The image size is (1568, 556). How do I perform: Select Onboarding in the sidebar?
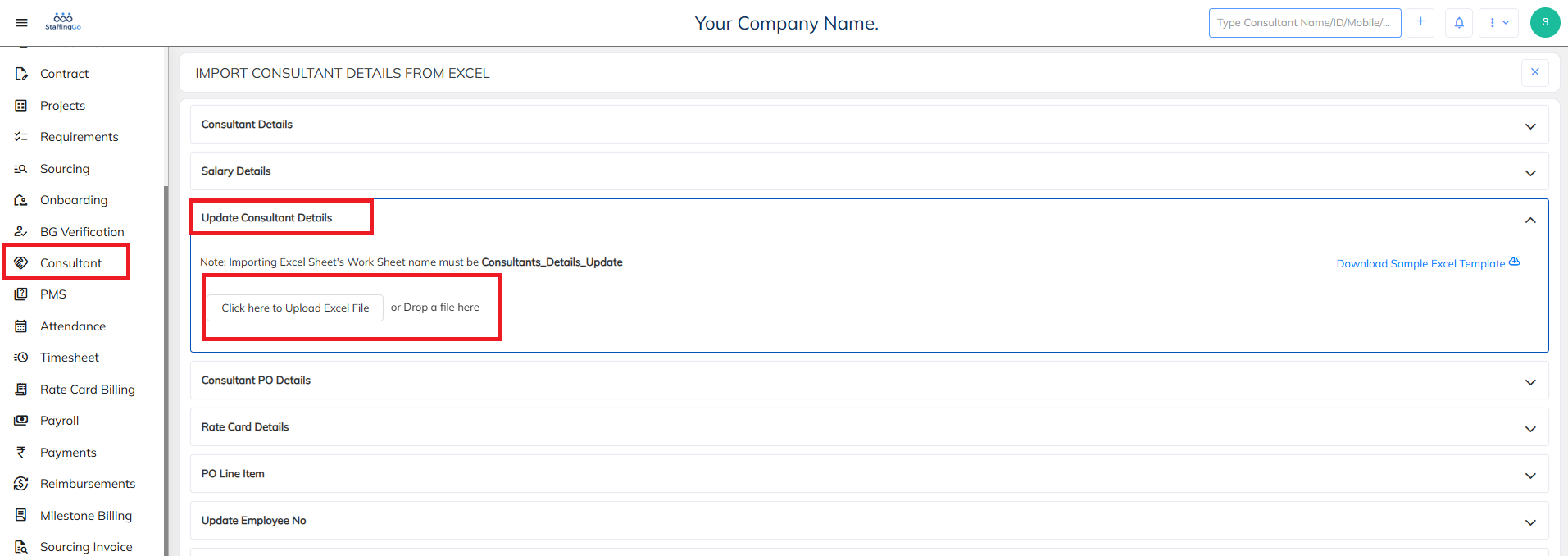point(73,200)
